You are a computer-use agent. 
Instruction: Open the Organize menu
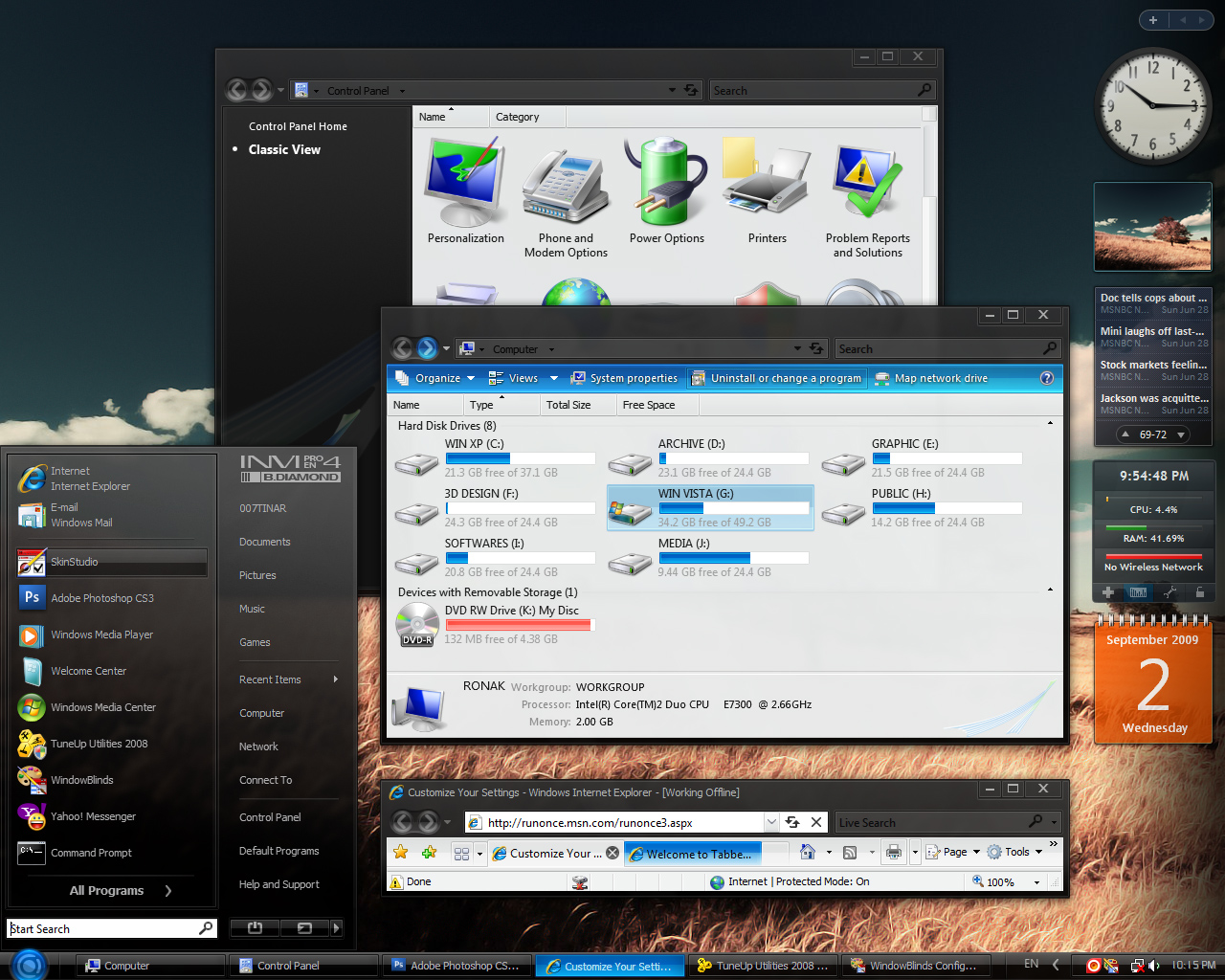click(435, 378)
